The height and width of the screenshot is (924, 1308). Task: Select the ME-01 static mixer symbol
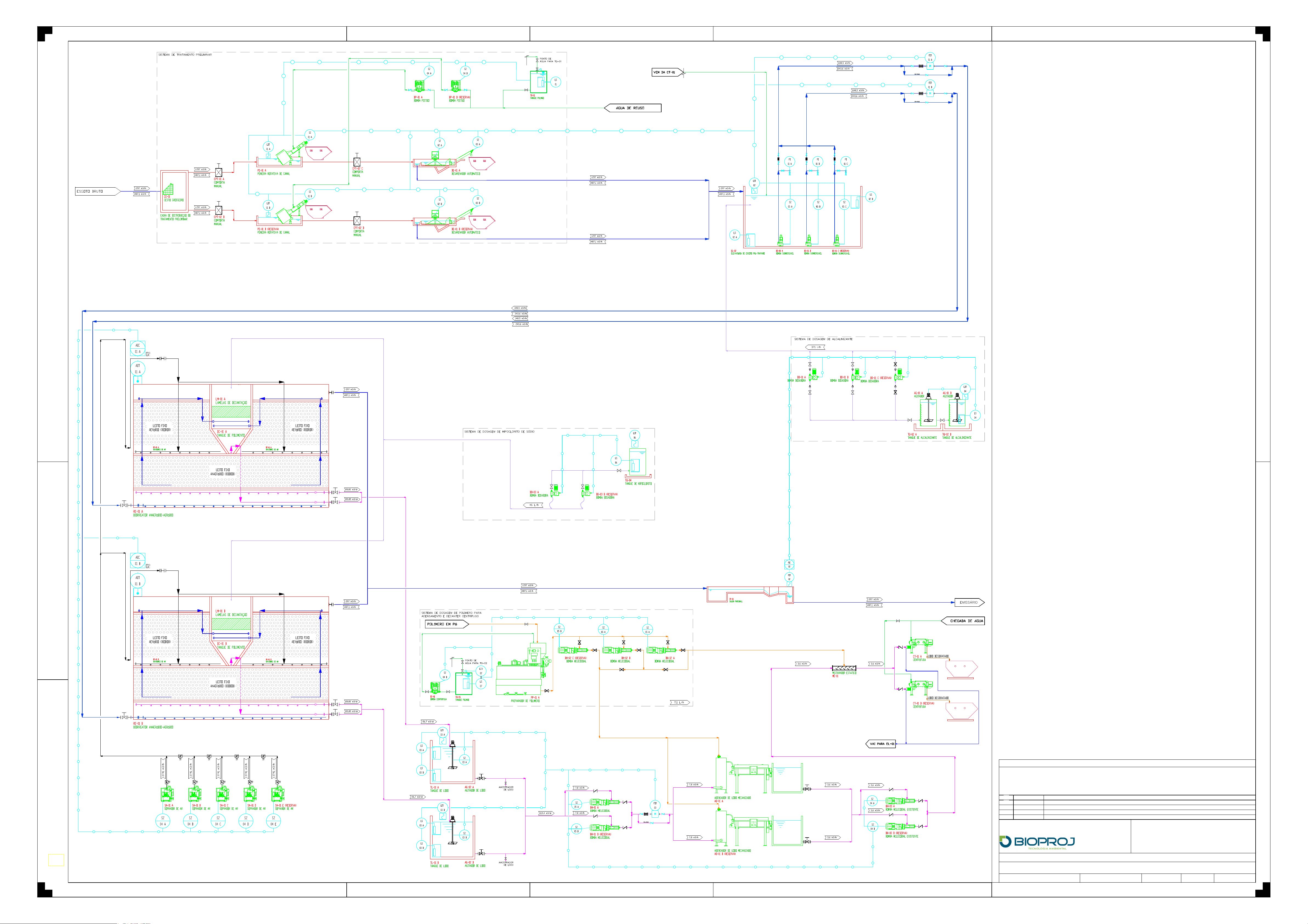coord(844,668)
